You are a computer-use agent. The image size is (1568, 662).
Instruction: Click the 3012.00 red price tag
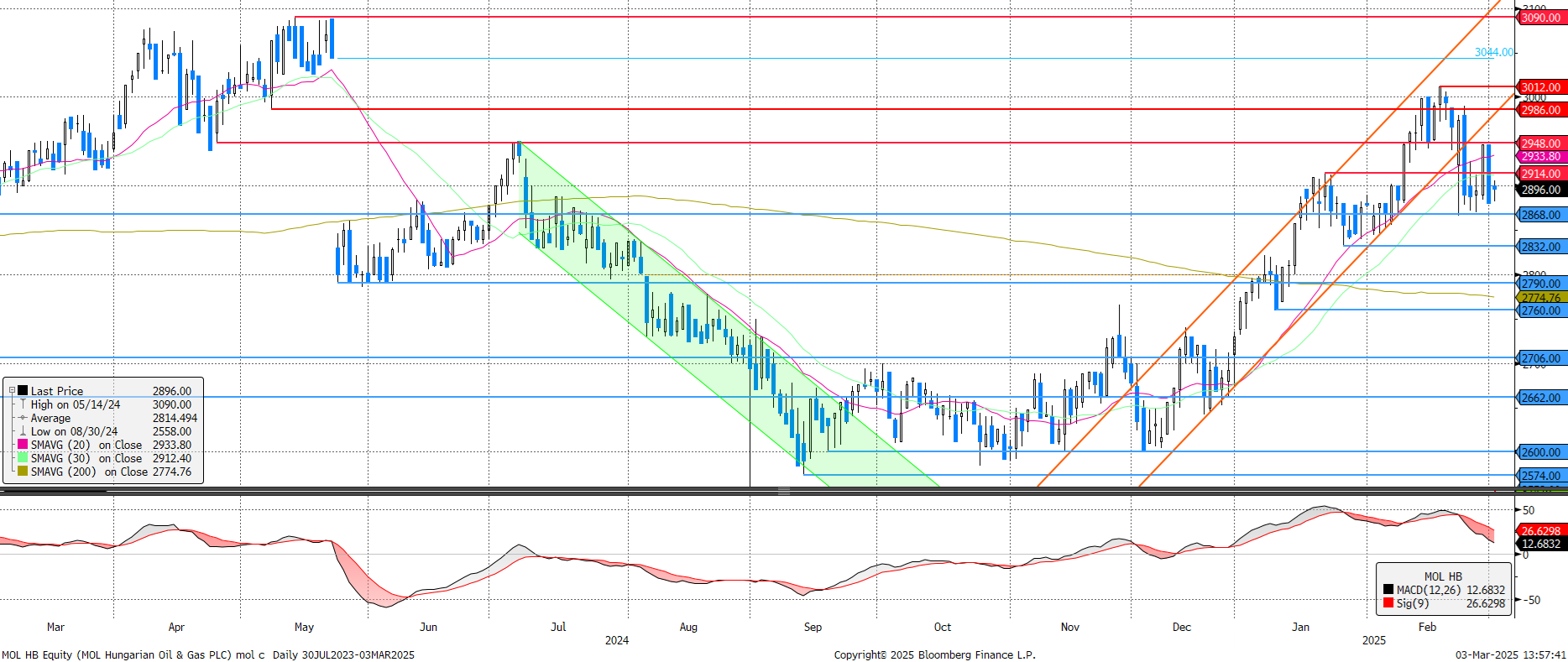tap(1542, 87)
